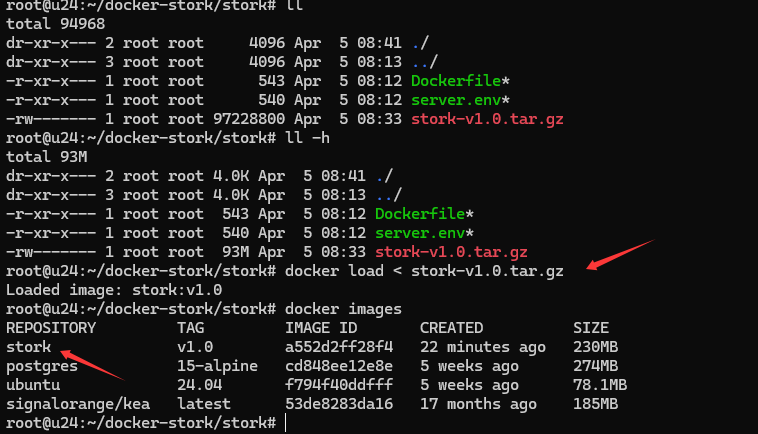Click the 'Loaded image: stork:v1.0' output line
Image resolution: width=758 pixels, height=434 pixels.
tap(114, 290)
